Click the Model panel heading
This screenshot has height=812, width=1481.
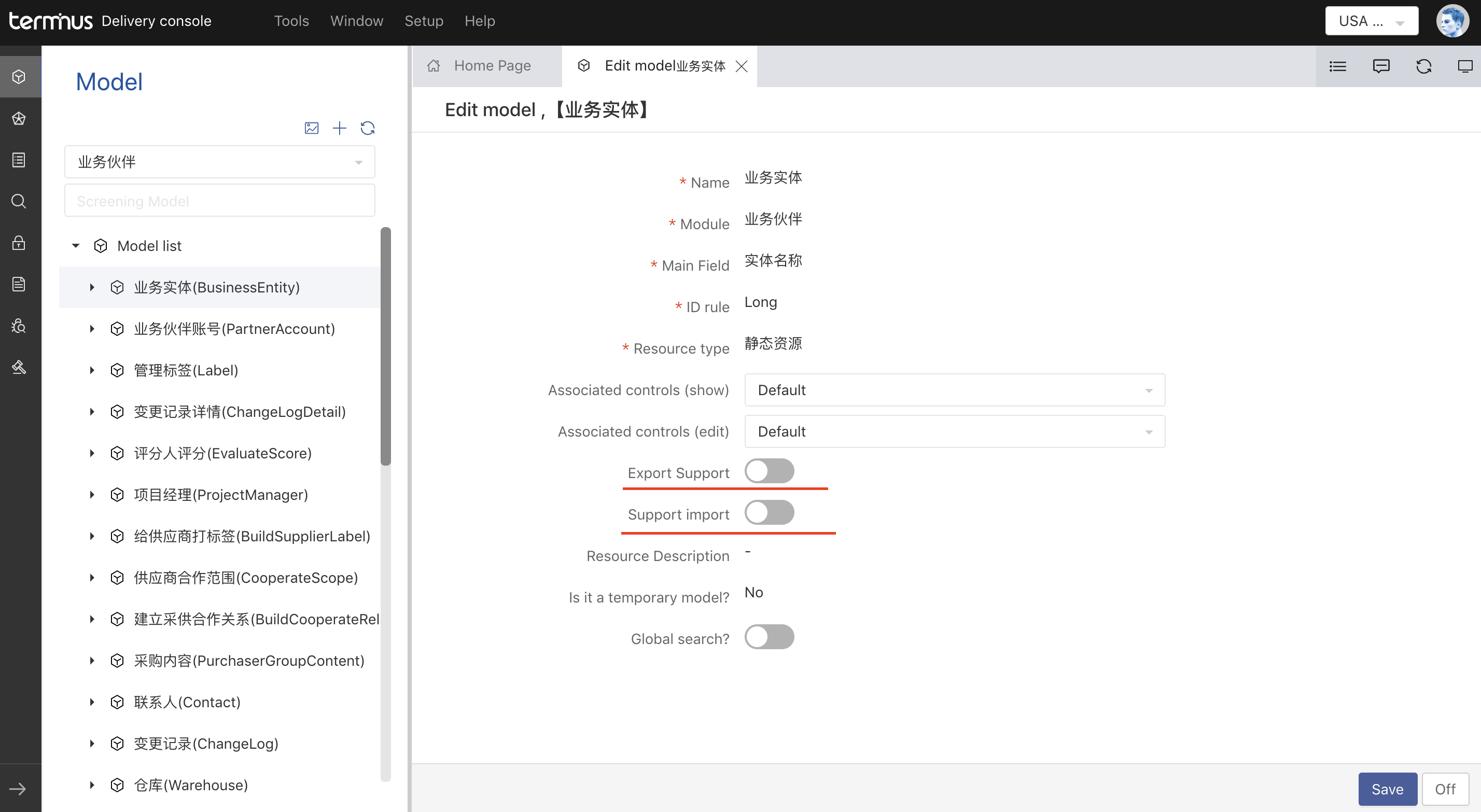point(109,81)
